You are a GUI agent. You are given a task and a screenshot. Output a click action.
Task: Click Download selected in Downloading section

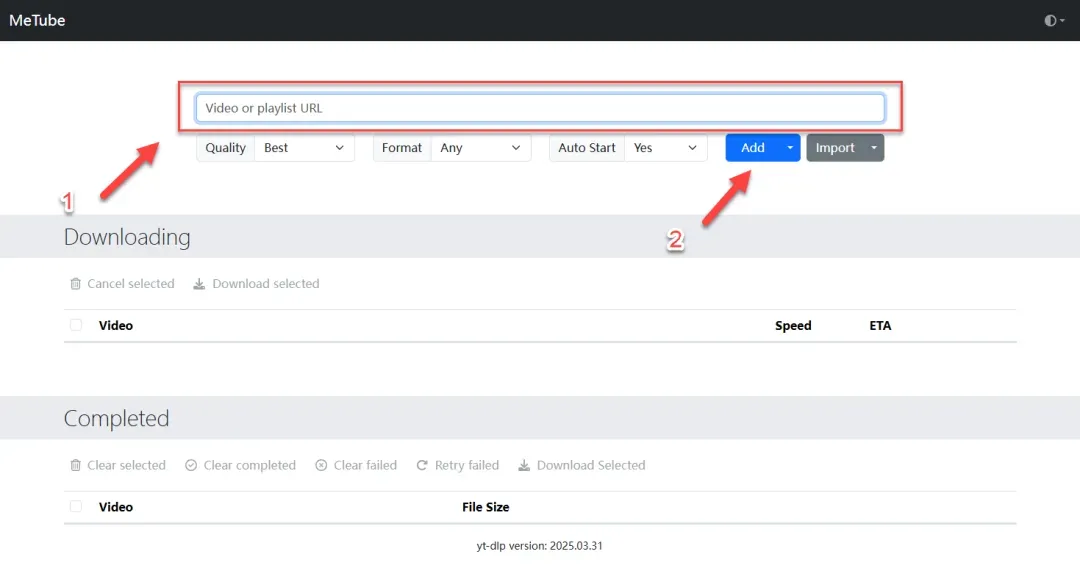click(x=256, y=284)
